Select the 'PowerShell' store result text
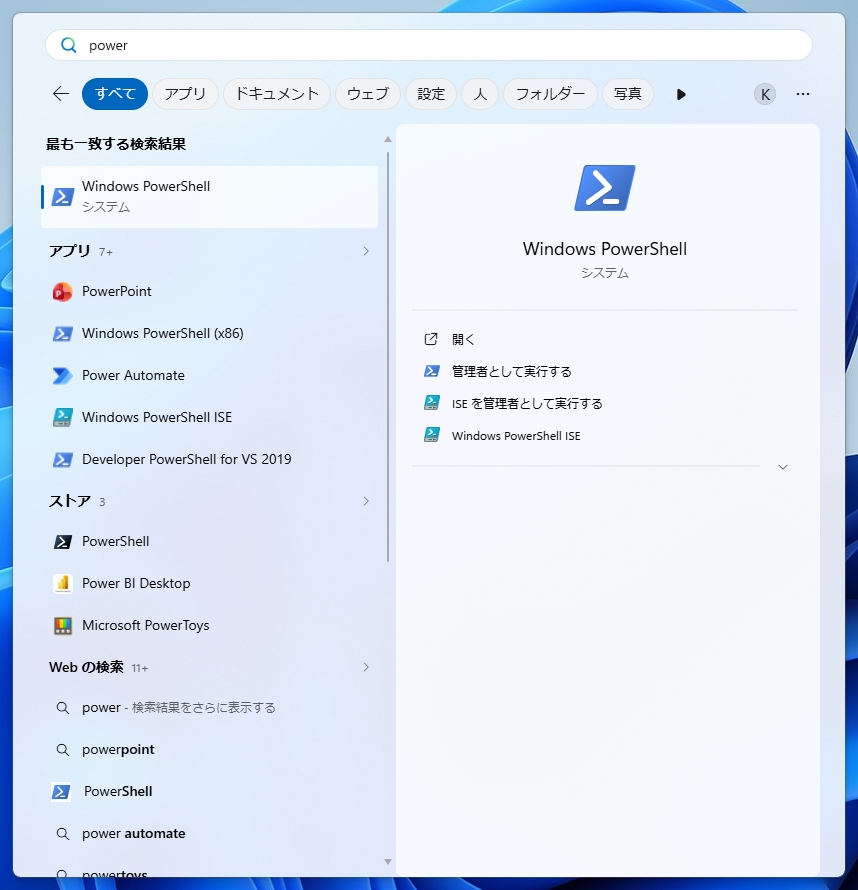 116,541
